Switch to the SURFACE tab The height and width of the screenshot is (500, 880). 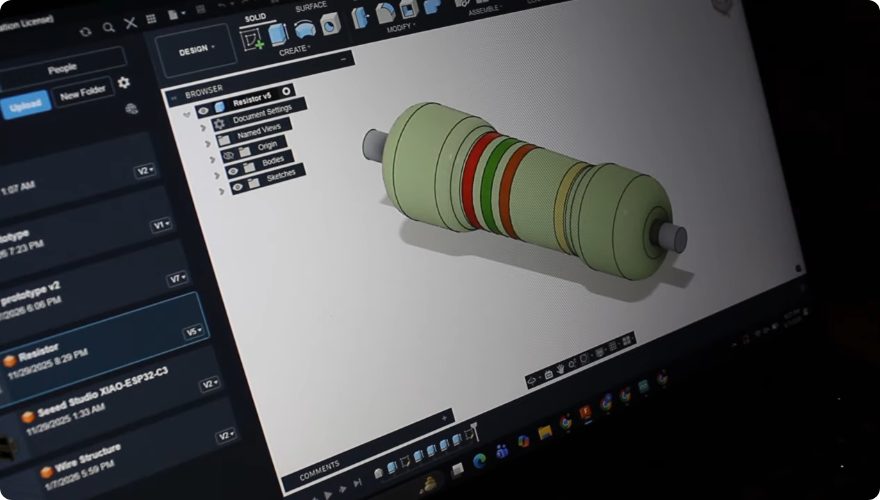310,7
